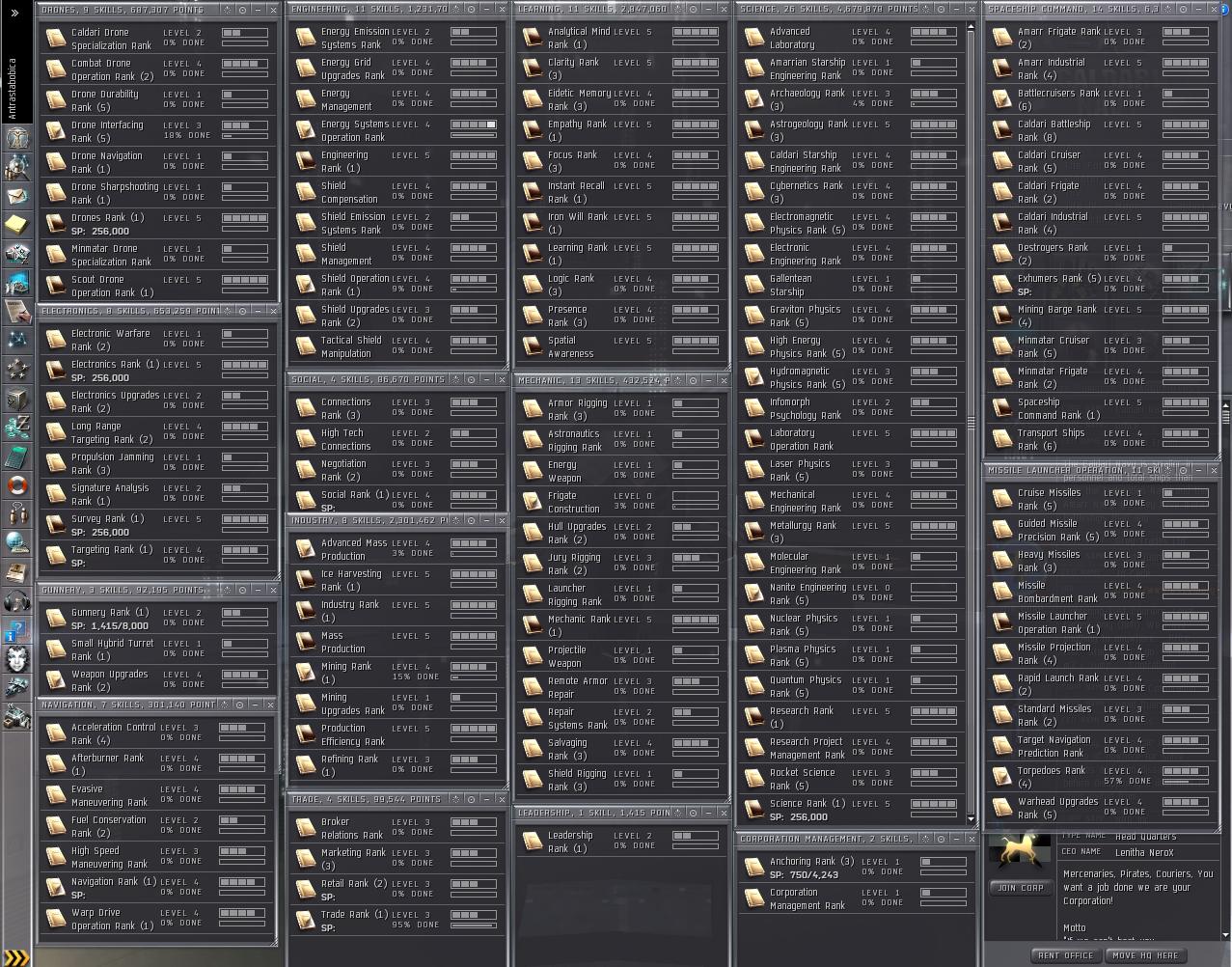Open the constellation star map icon
Image resolution: width=1232 pixels, height=967 pixels.
(17, 340)
